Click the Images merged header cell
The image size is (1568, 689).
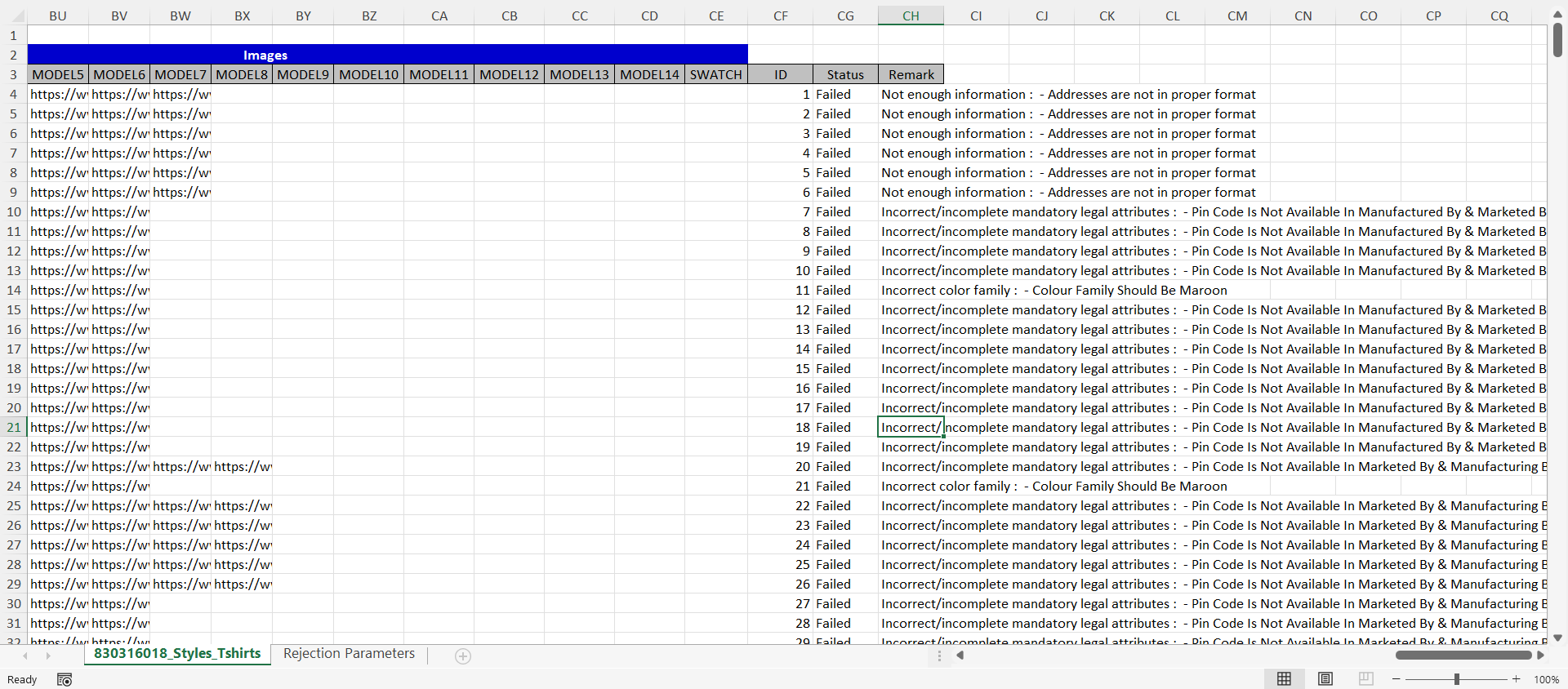pos(388,55)
